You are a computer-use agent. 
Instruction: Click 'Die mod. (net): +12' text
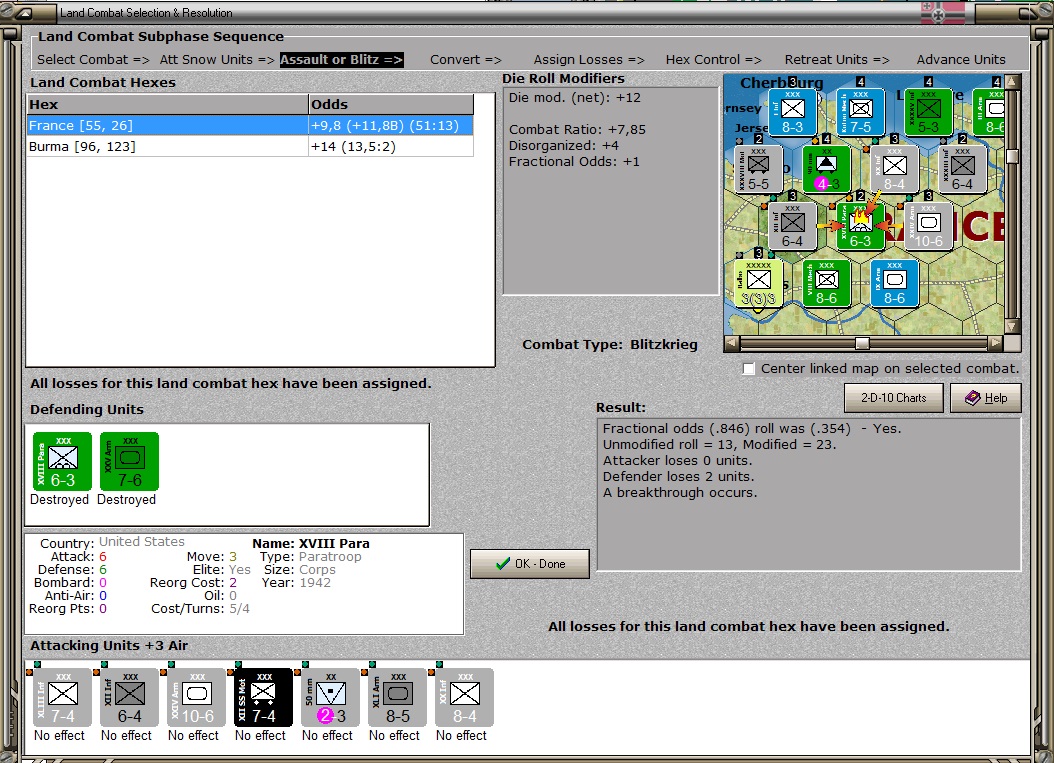[x=575, y=98]
